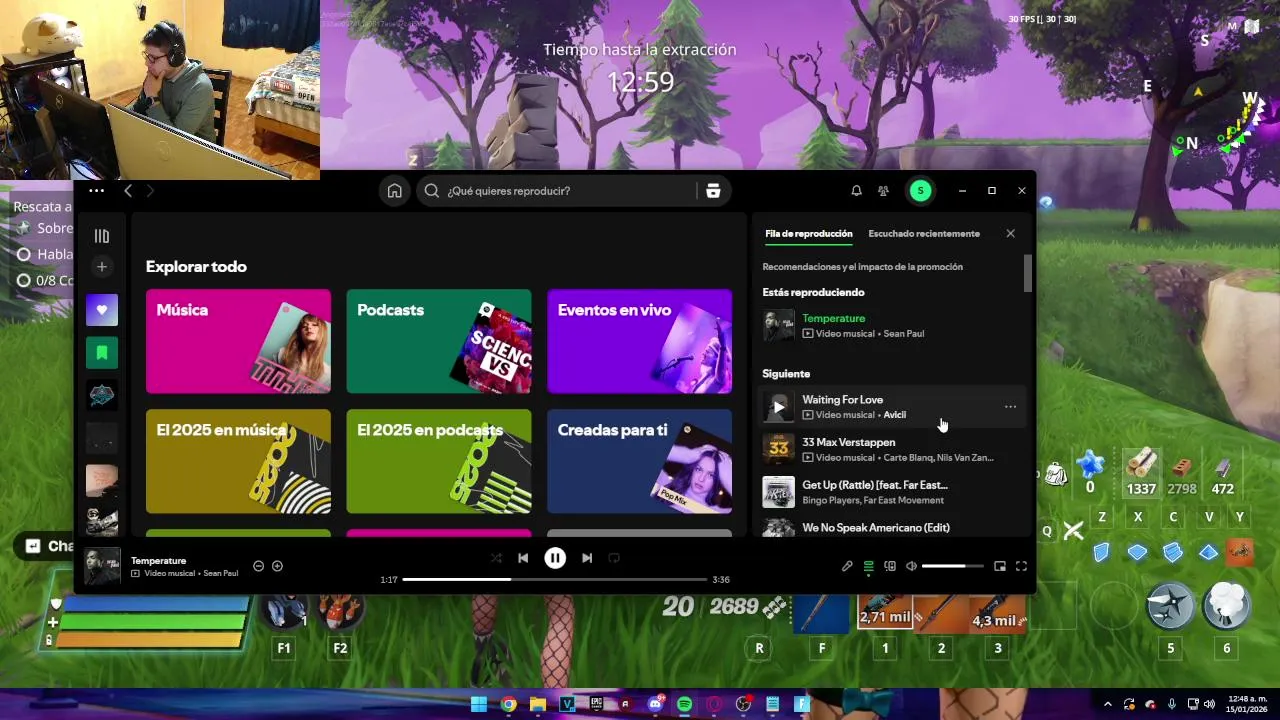This screenshot has height=720, width=1280.
Task: Expand Your Library in the sidebar
Action: (102, 236)
